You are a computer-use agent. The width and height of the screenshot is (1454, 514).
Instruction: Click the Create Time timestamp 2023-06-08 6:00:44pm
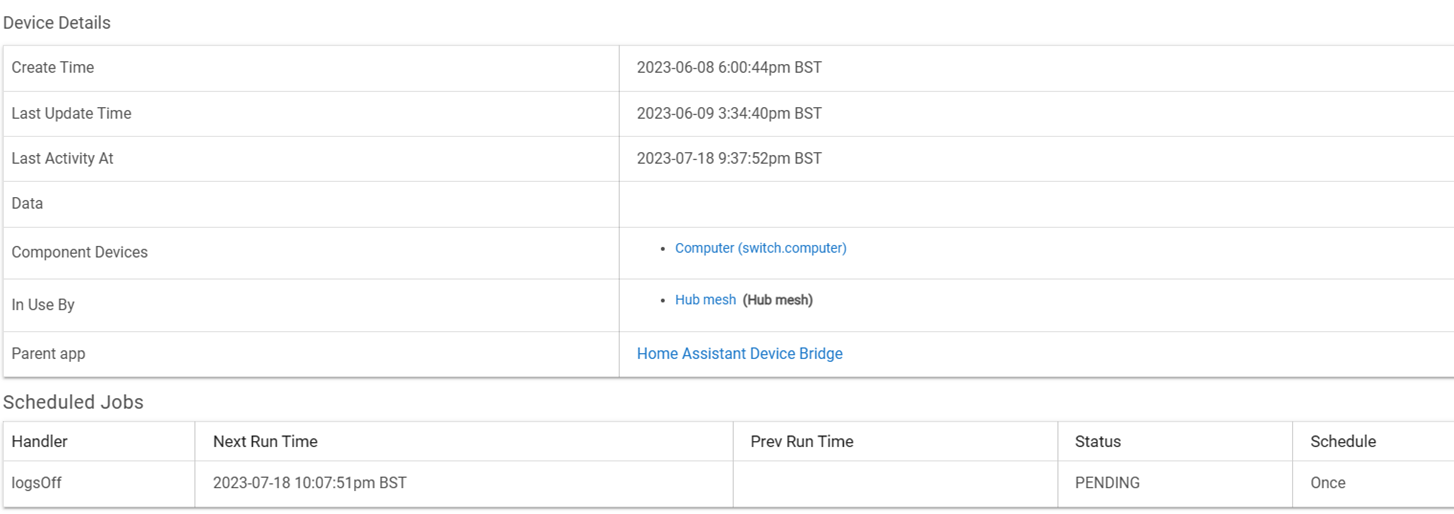pos(729,68)
